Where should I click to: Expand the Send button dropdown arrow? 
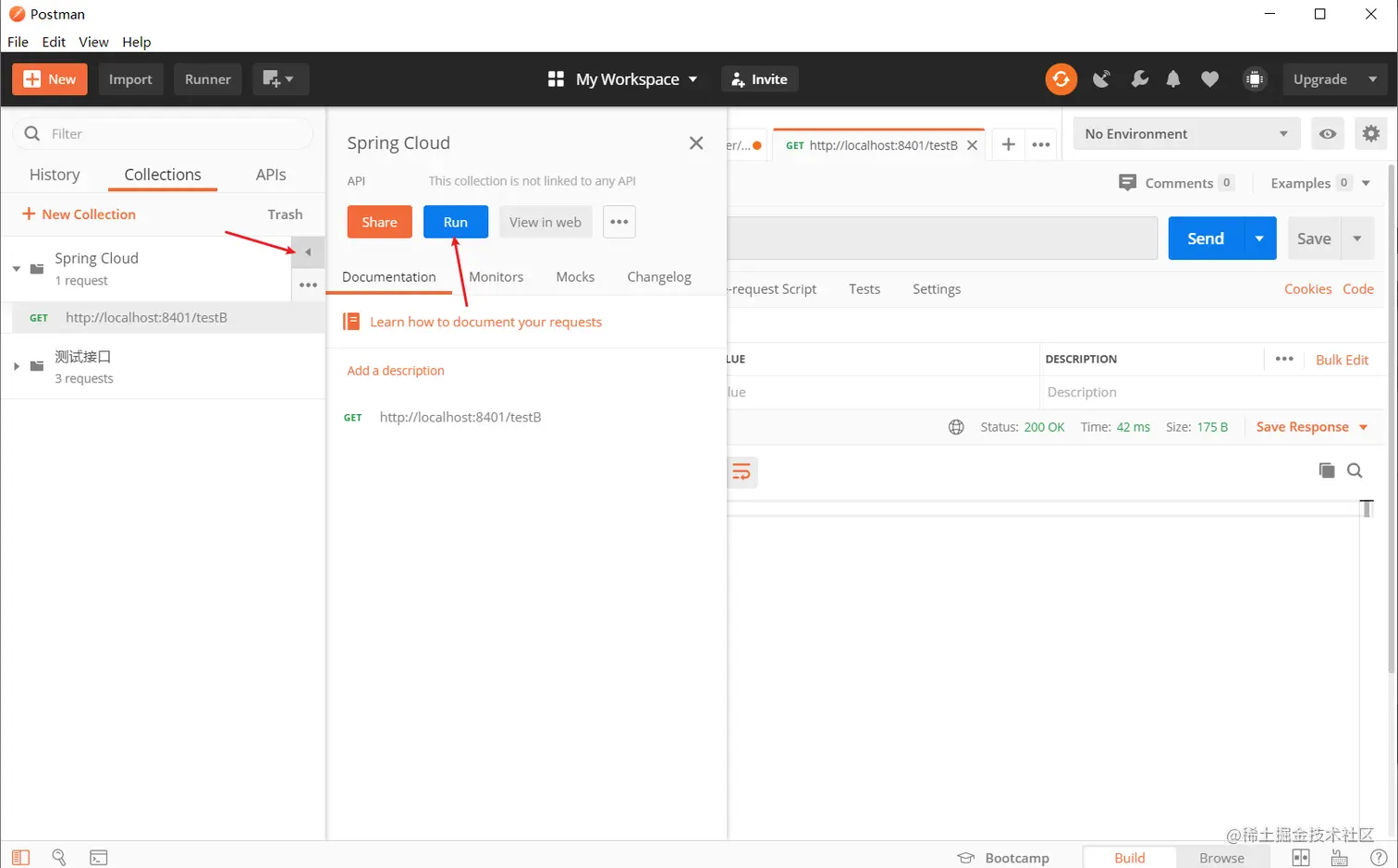(1259, 238)
